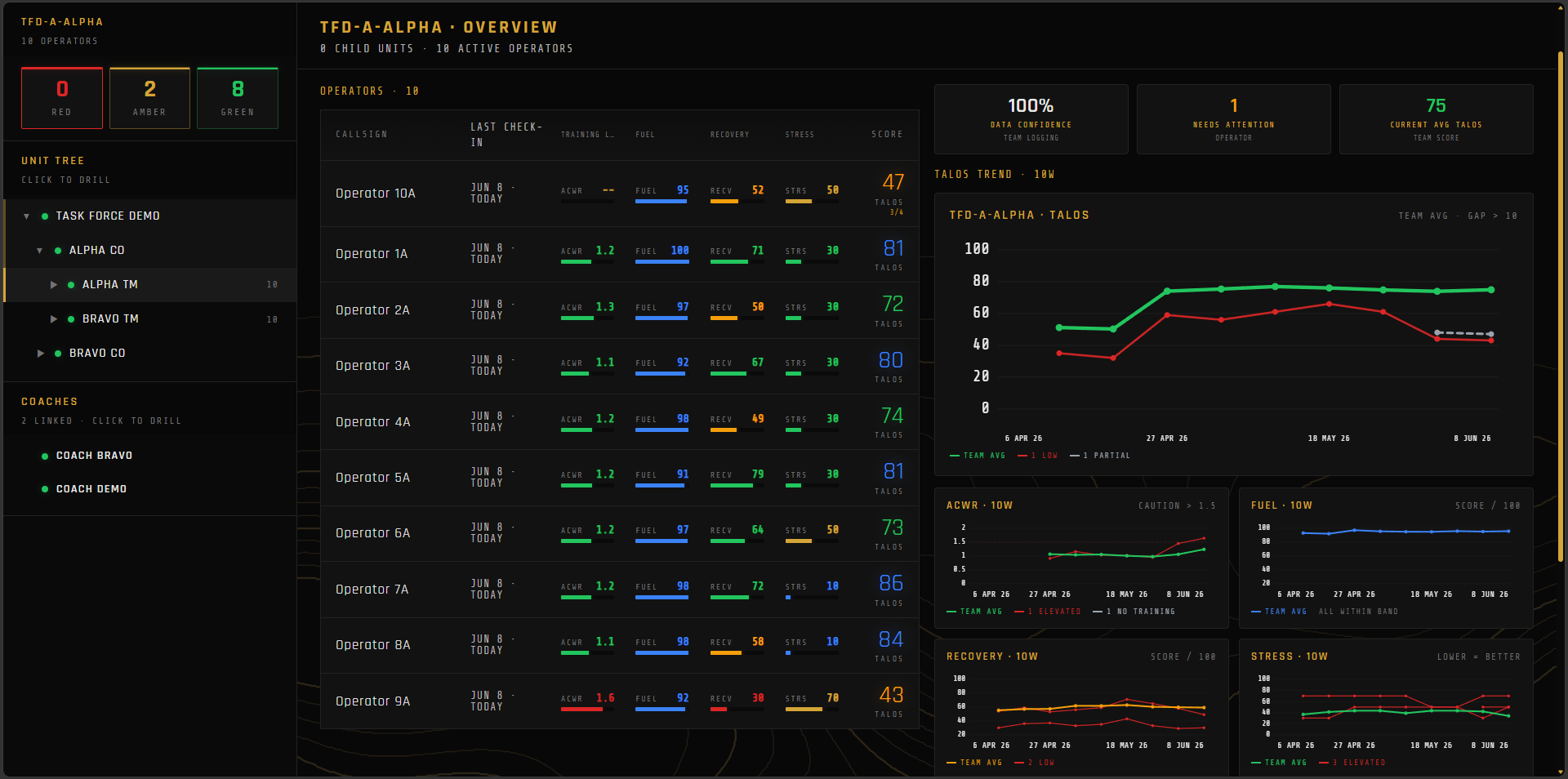
Task: Open the 1 Needs Attention card
Action: (x=1233, y=119)
